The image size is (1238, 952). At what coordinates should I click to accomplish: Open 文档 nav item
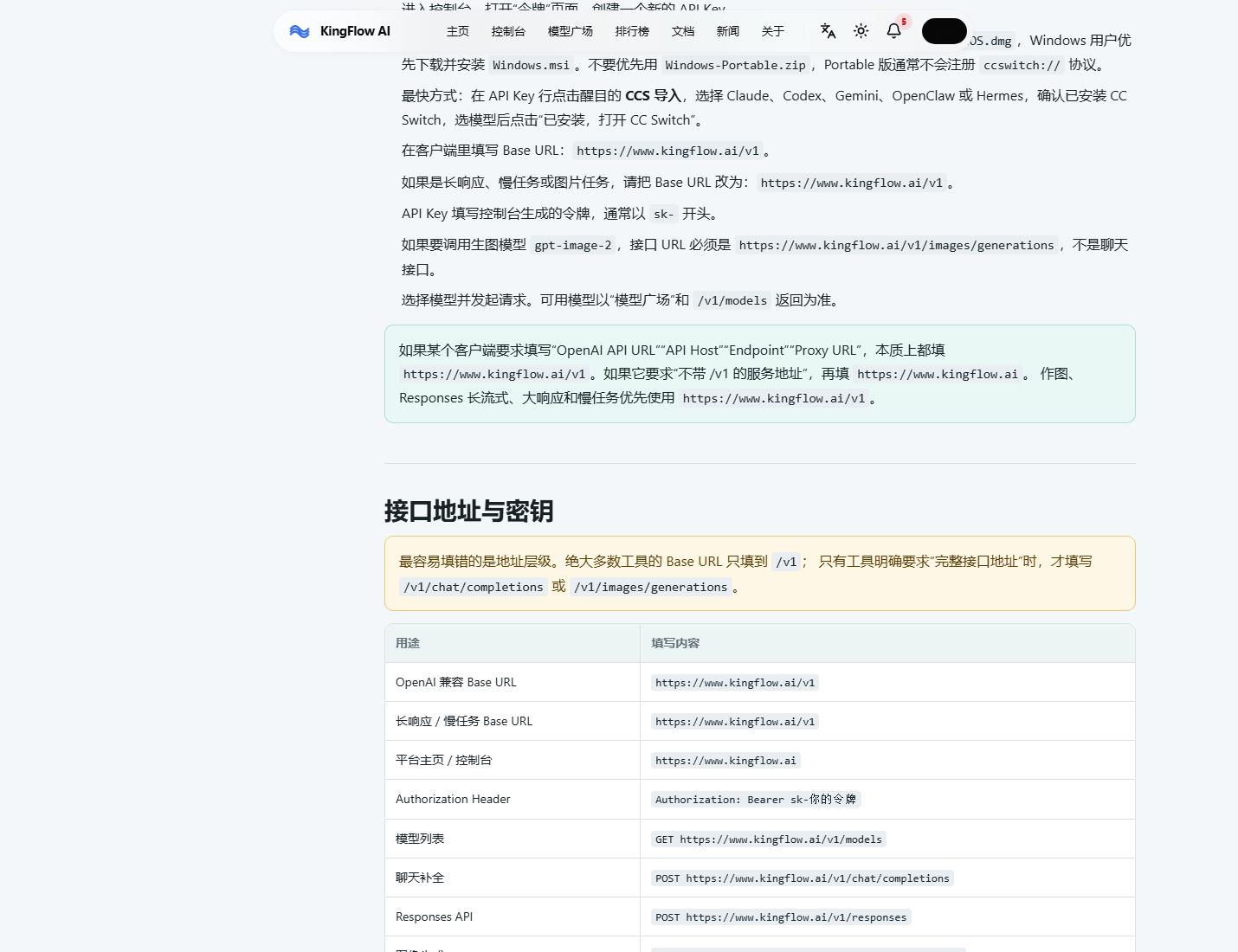coord(683,31)
